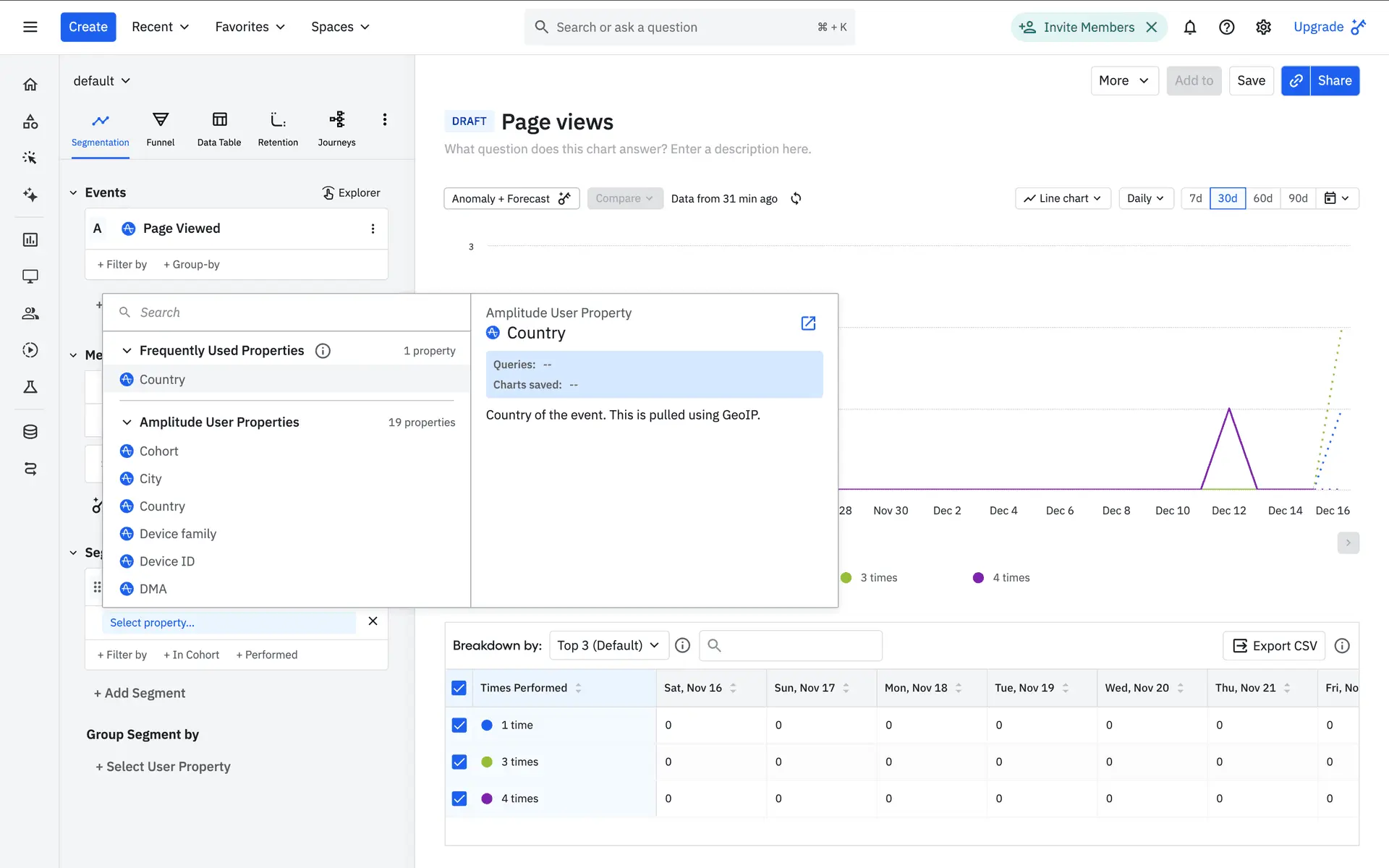Viewport: 1389px width, 868px height.
Task: Uncheck the 4 times row checkbox
Action: click(459, 799)
